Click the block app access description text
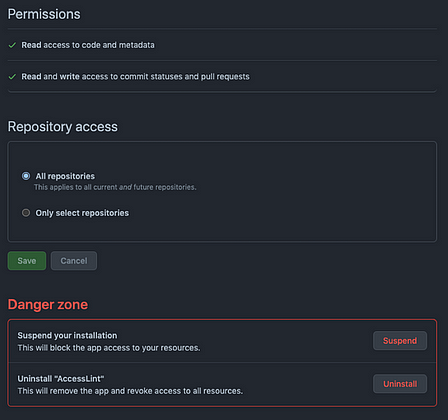This screenshot has height=420, width=448. click(109, 348)
